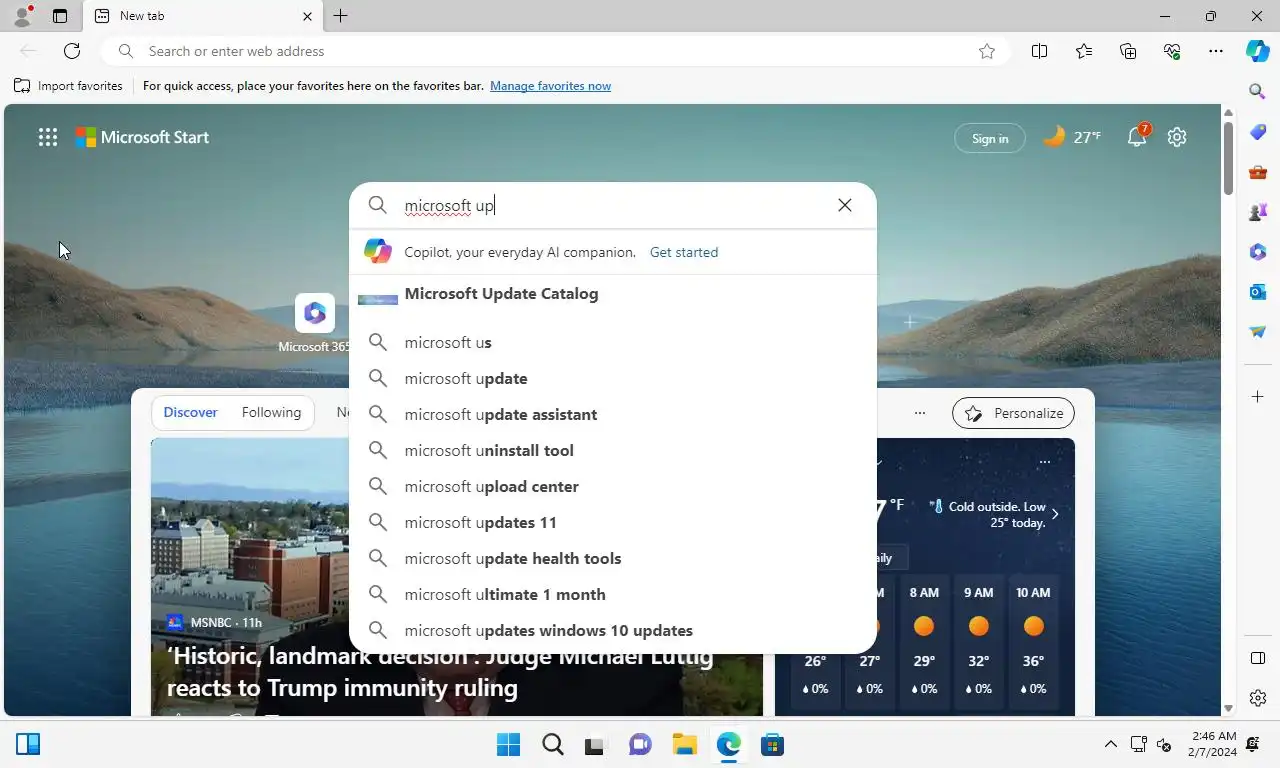Show hidden system tray icons
The height and width of the screenshot is (768, 1280).
1110,744
